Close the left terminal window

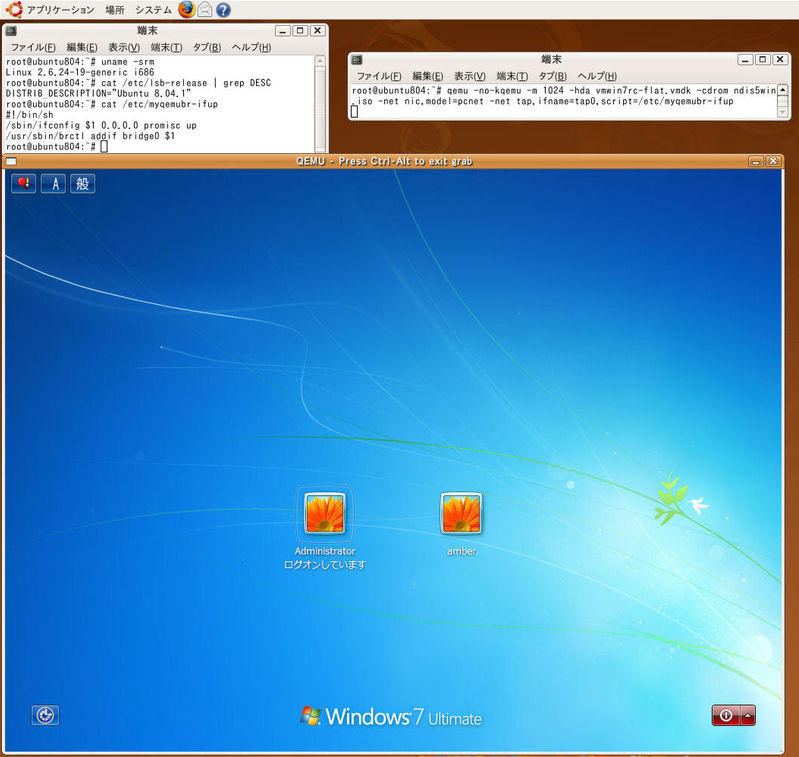(x=317, y=31)
